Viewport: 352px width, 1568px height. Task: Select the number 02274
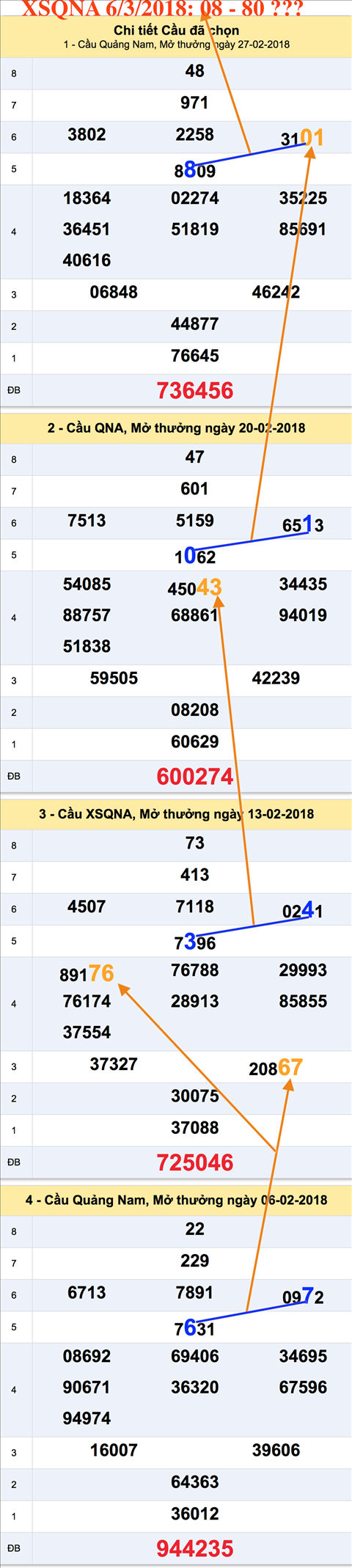coord(195,198)
